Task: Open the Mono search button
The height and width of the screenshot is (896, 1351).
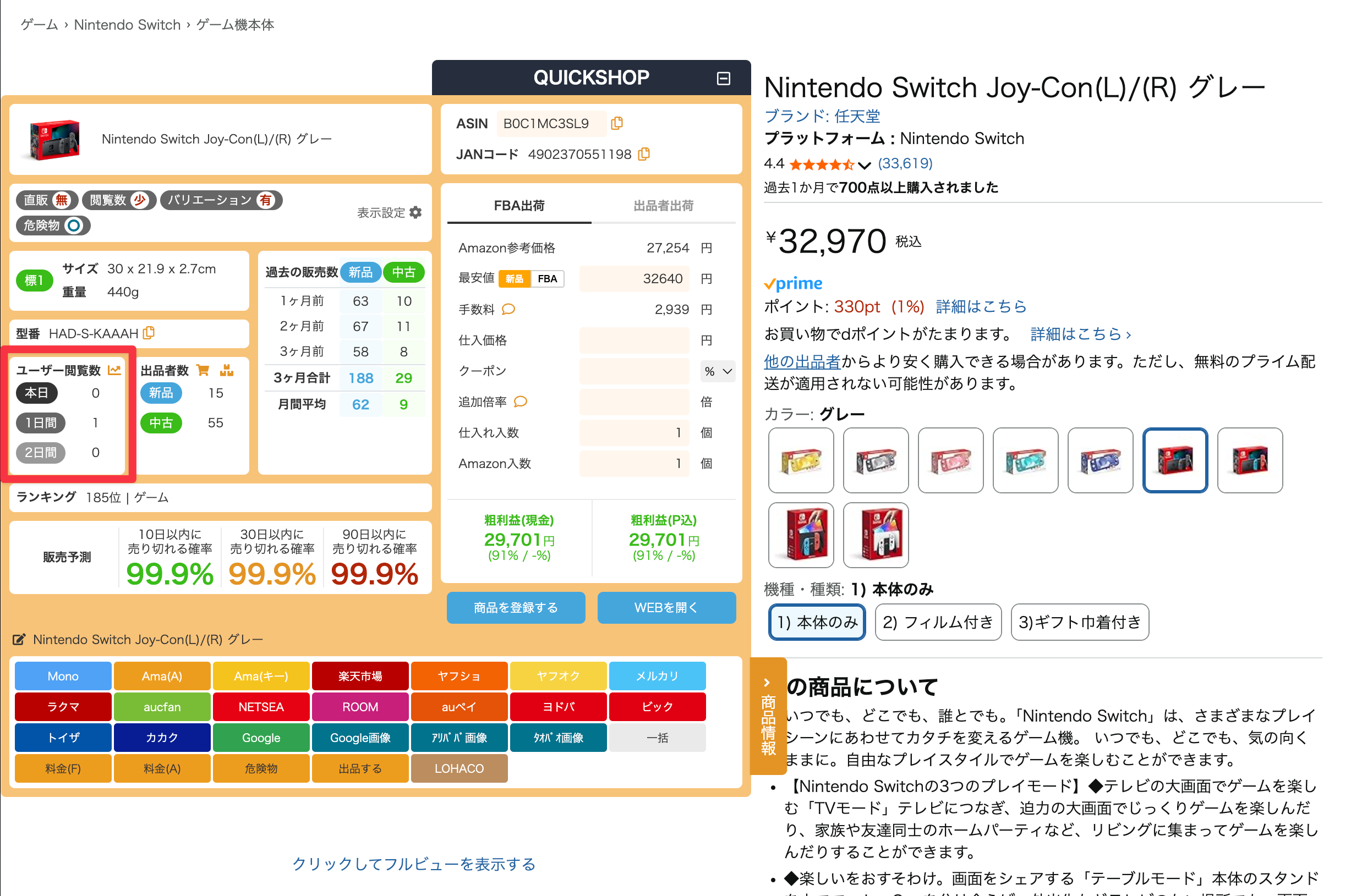Action: coord(63,677)
